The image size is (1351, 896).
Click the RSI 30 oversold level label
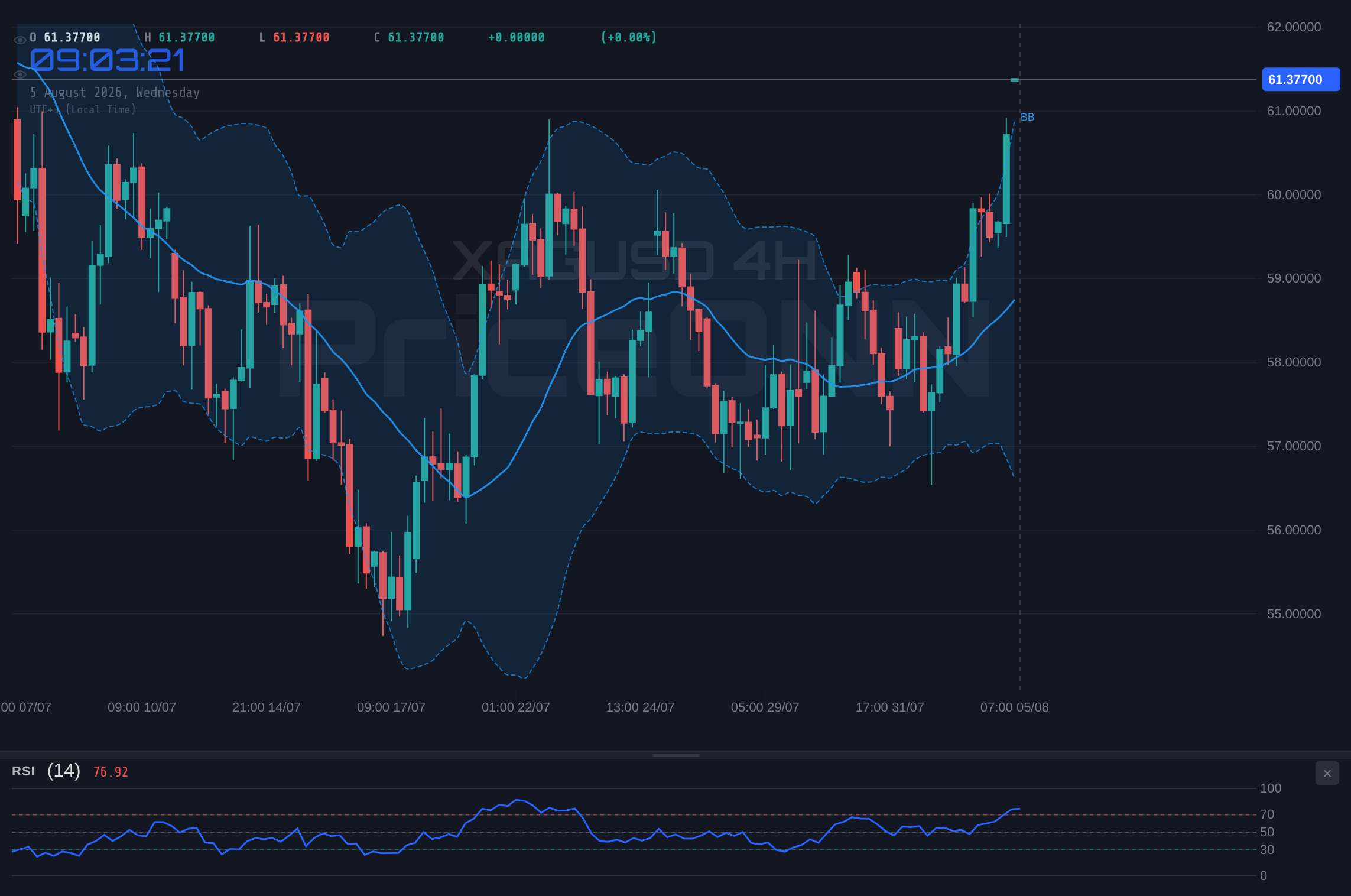[1266, 850]
